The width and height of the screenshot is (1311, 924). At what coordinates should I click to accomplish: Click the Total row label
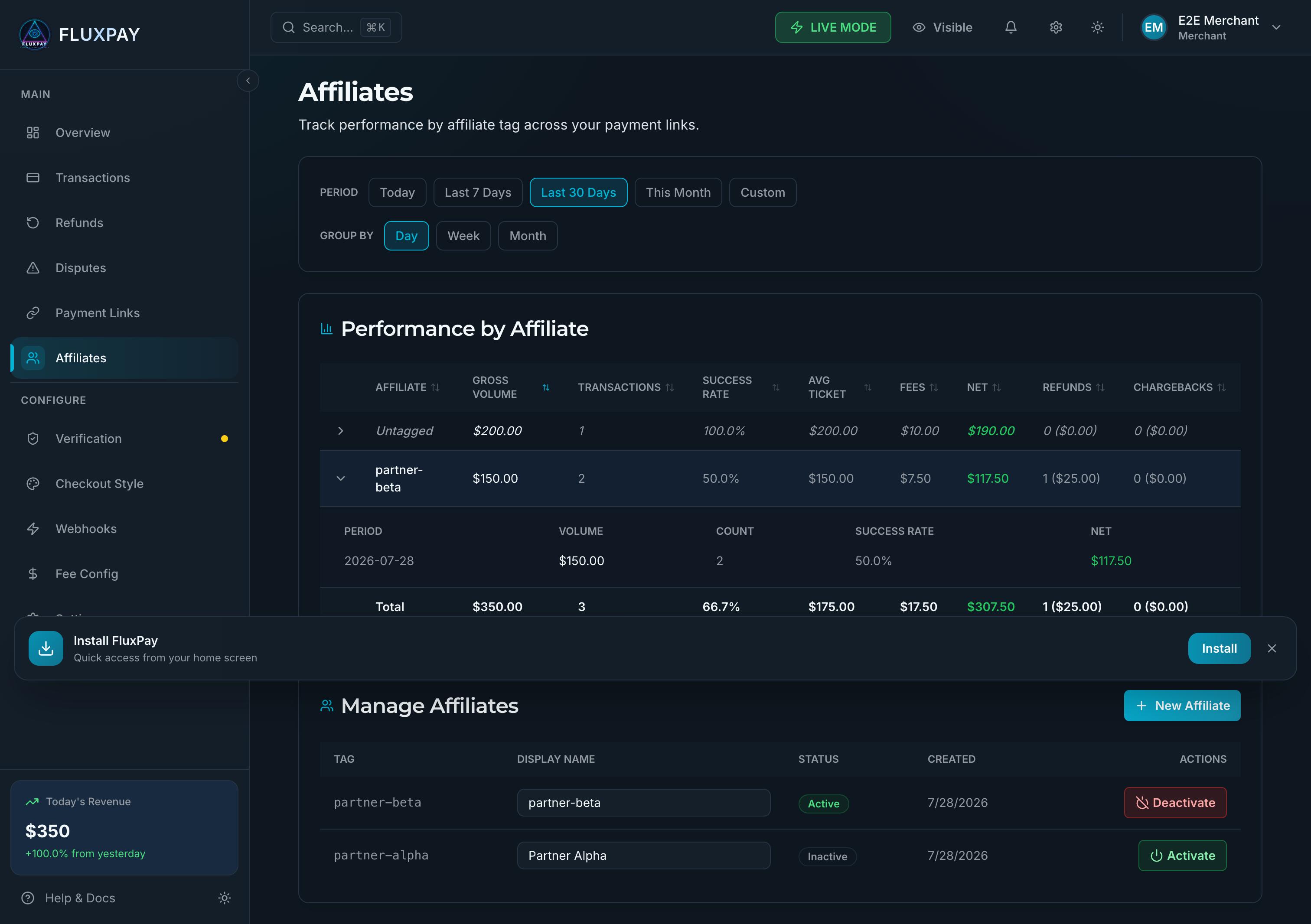point(389,607)
